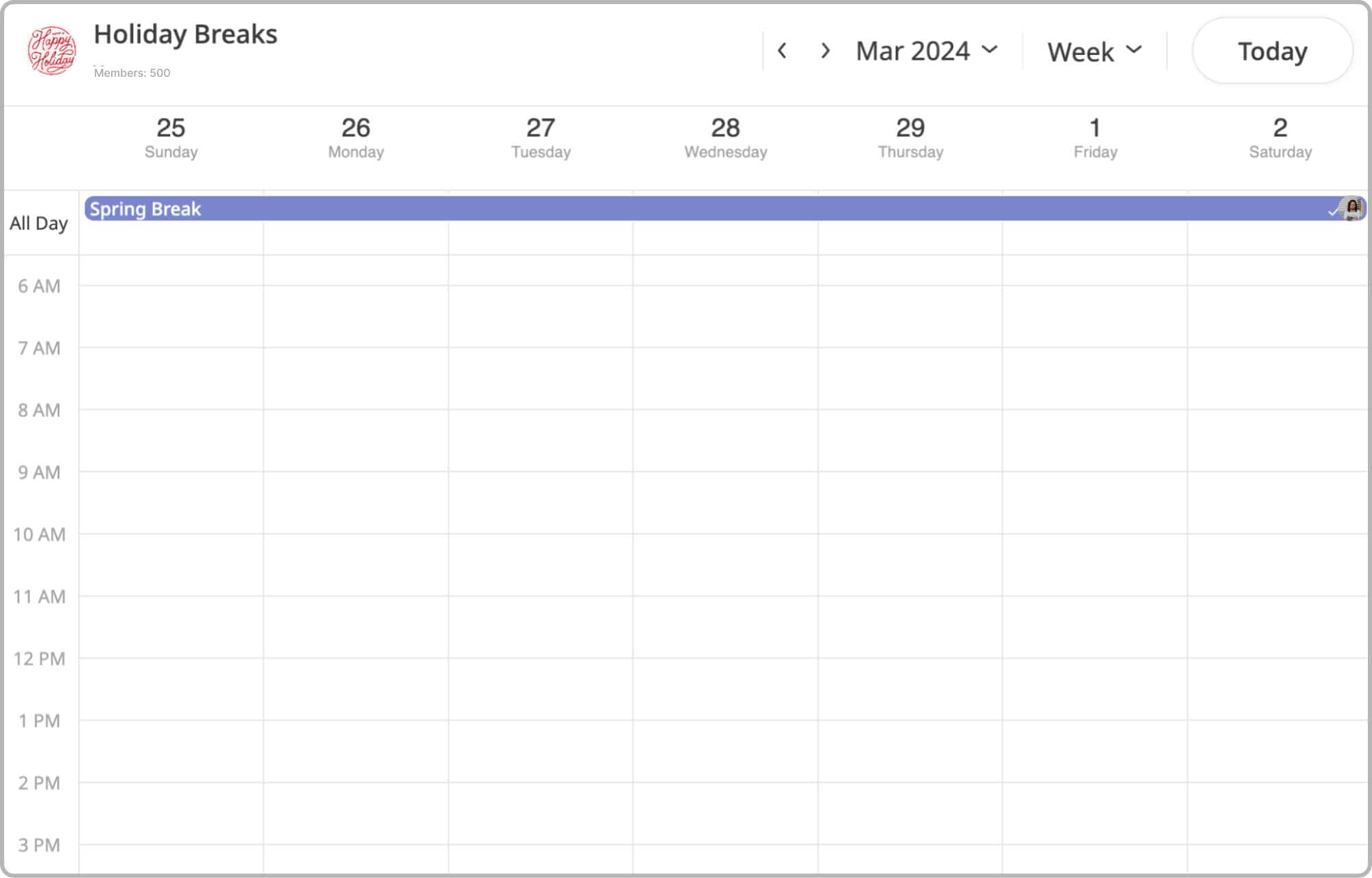
Task: Jump to today with the Today button
Action: coord(1273,51)
